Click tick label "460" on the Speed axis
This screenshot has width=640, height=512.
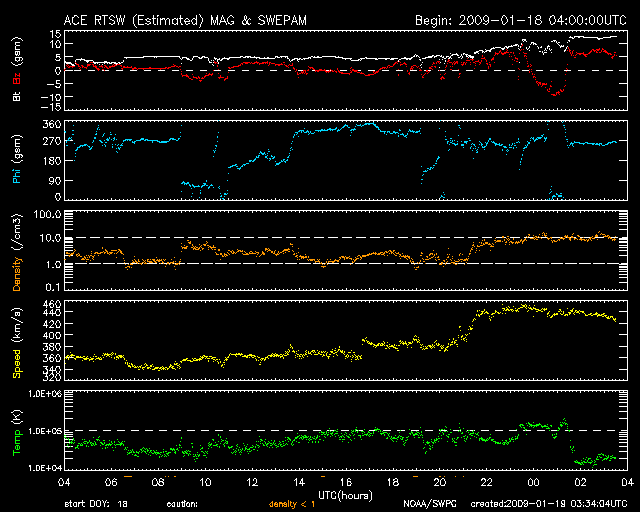tap(52, 304)
